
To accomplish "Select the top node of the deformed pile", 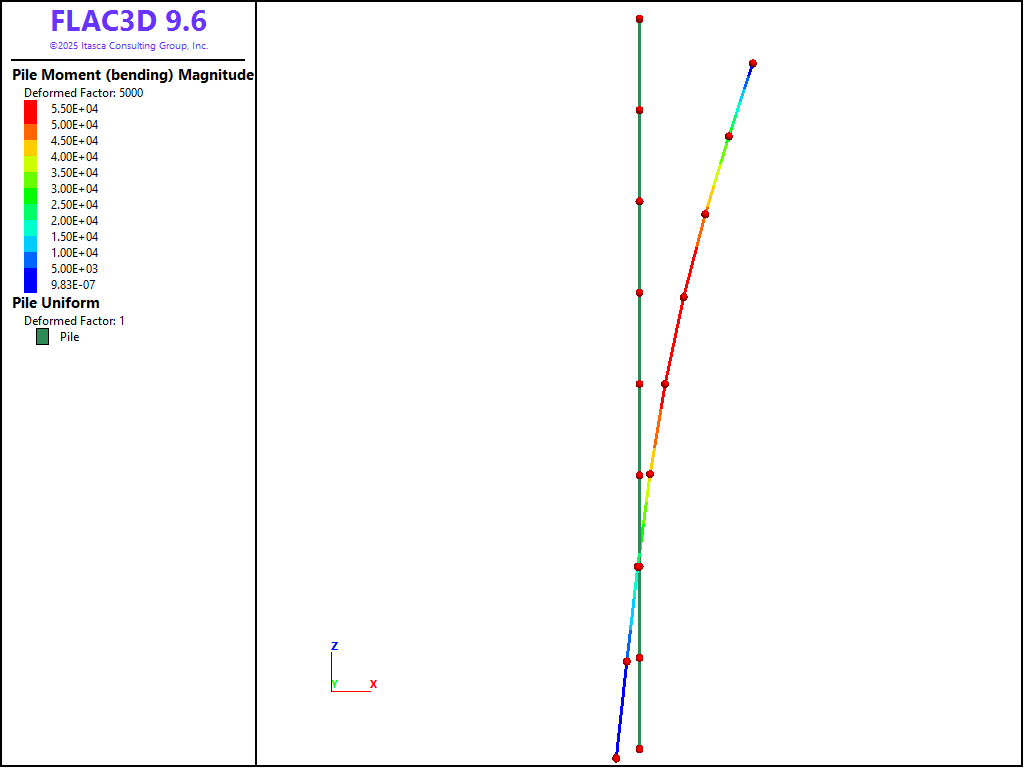I will click(x=753, y=63).
